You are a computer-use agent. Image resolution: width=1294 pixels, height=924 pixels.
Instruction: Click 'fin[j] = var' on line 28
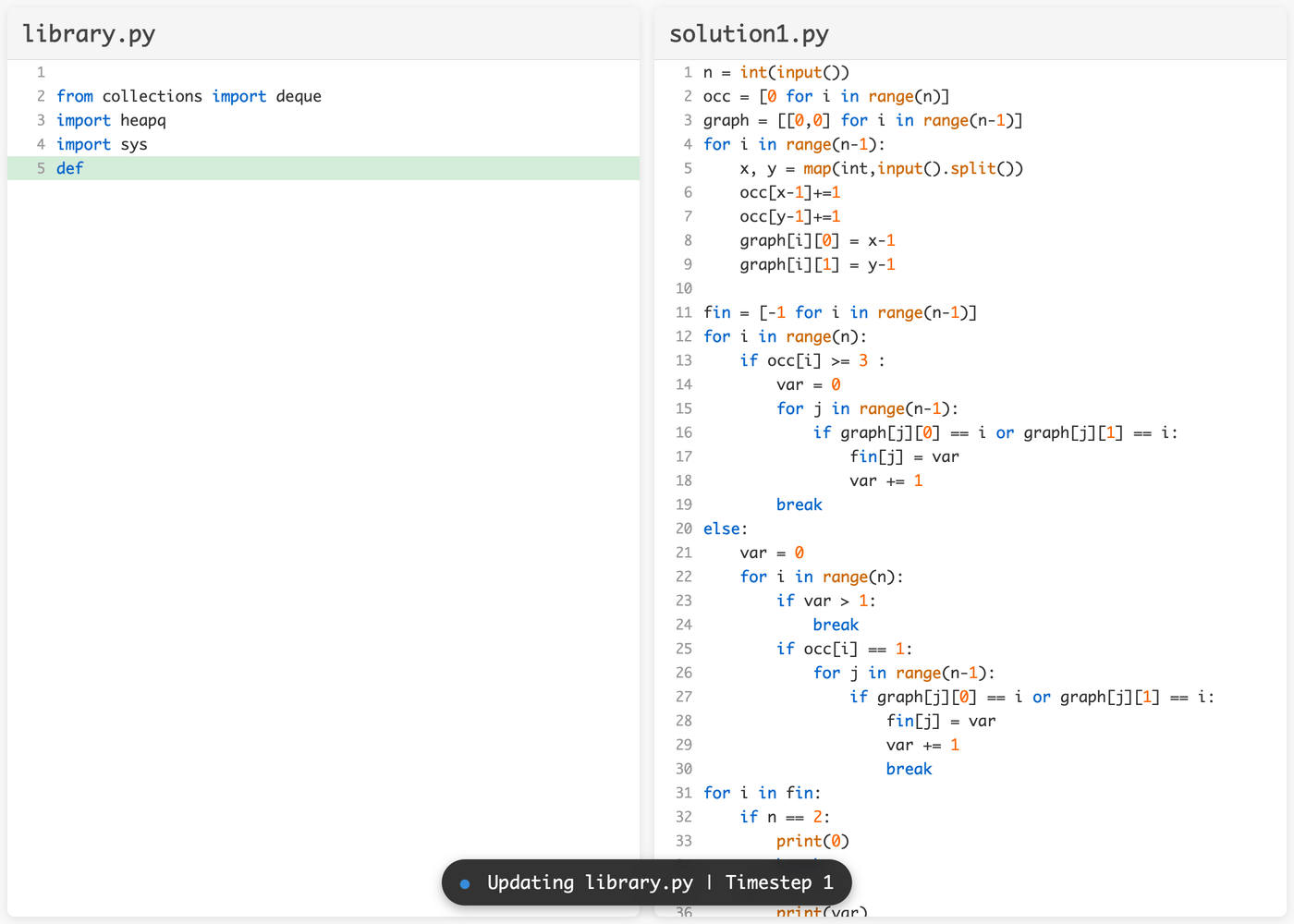click(941, 721)
